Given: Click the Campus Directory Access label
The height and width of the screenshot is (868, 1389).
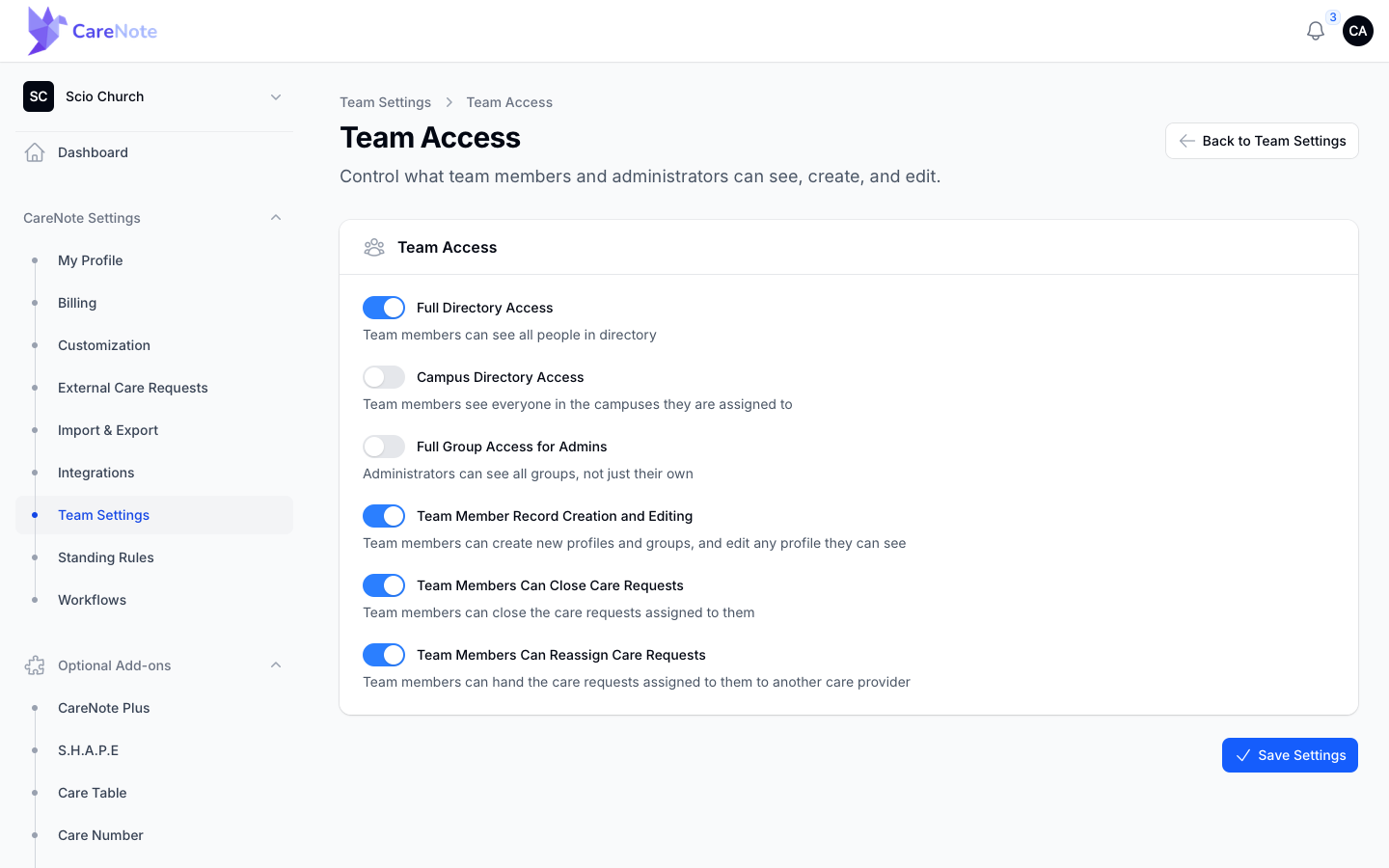Looking at the screenshot, I should [501, 377].
